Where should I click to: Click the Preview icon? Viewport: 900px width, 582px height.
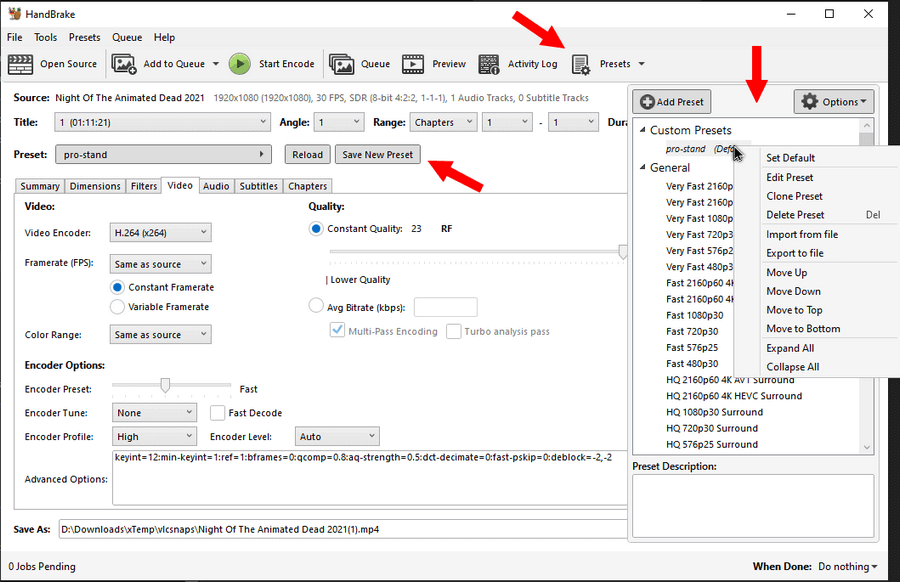414,64
